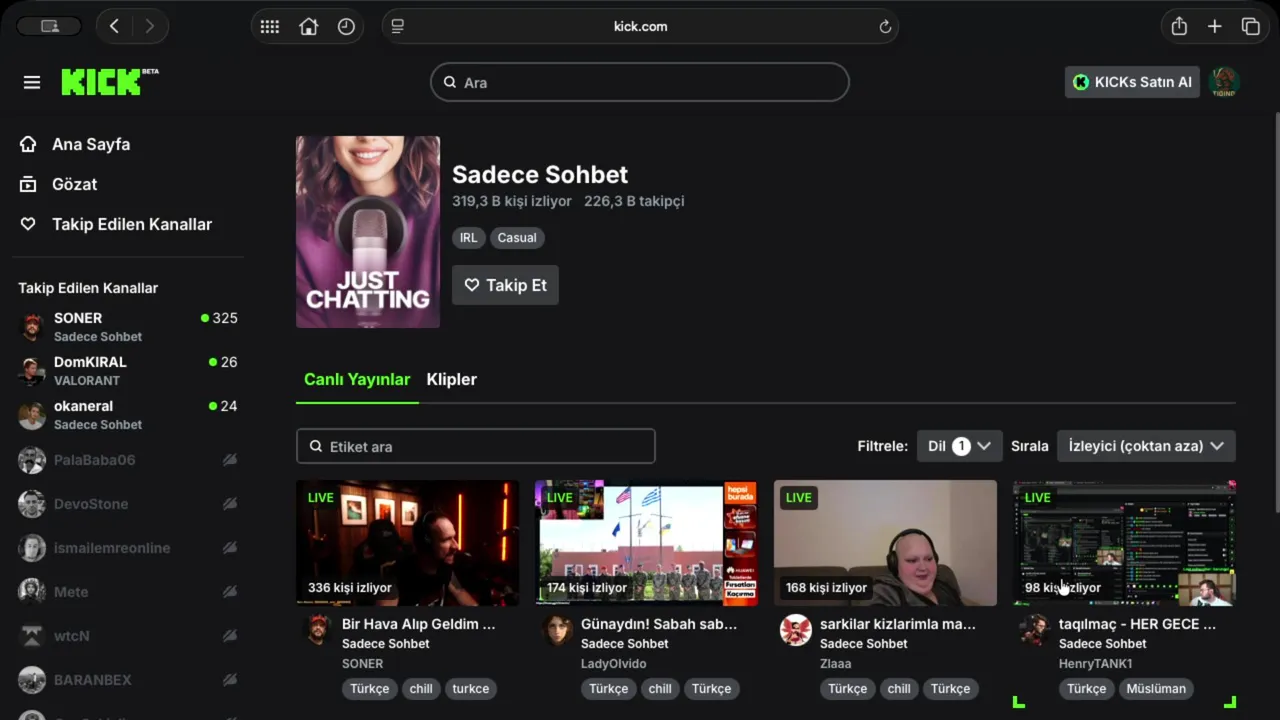Click stream title 'sarkilar kizlarimla ma...'
The image size is (1280, 720).
pos(898,624)
